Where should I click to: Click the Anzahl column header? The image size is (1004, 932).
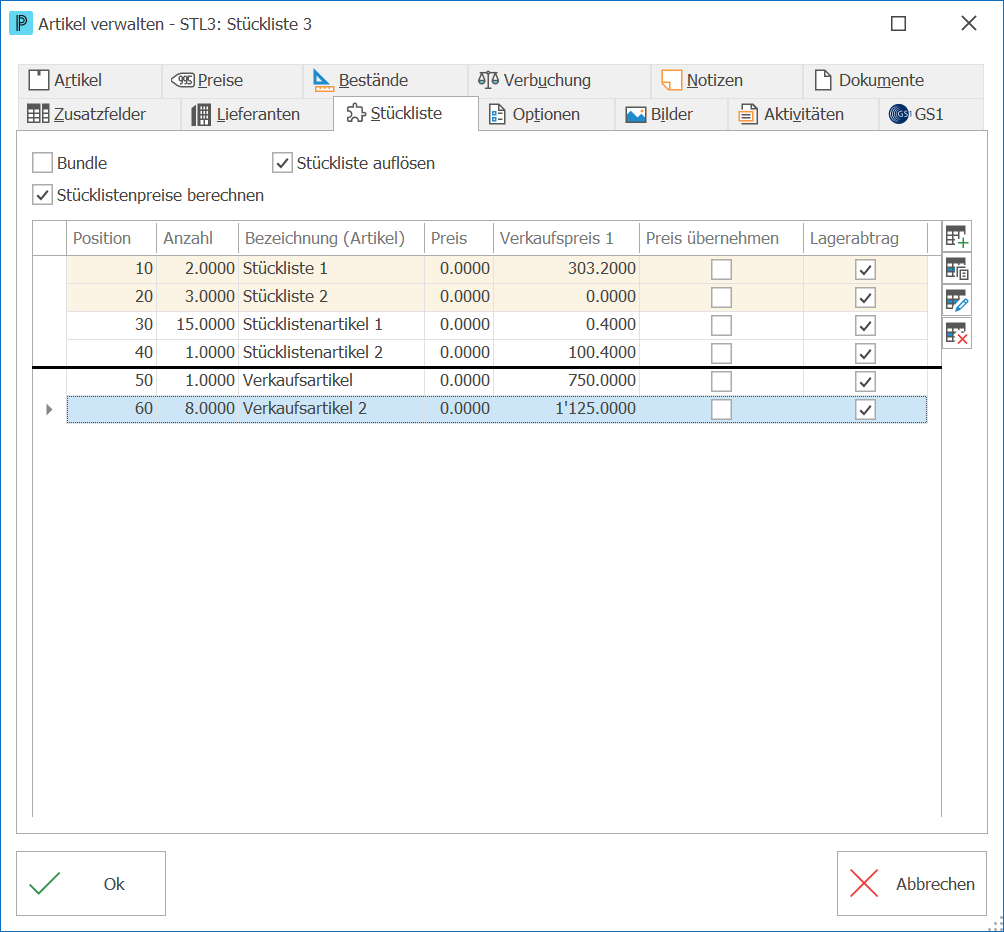[x=197, y=238]
